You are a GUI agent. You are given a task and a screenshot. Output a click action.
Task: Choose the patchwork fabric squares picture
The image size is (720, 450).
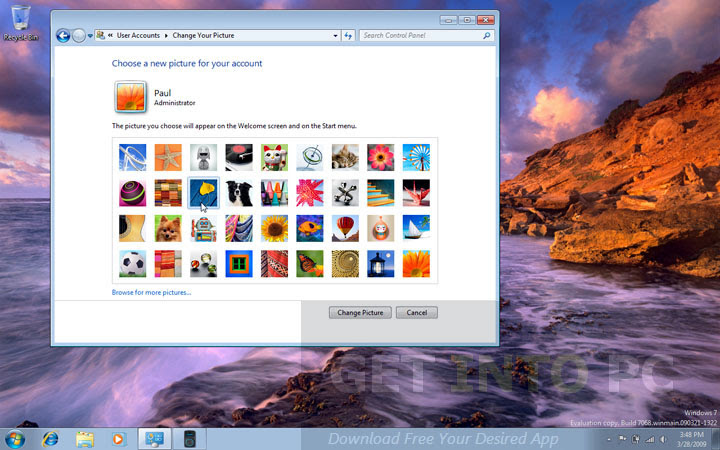click(168, 193)
